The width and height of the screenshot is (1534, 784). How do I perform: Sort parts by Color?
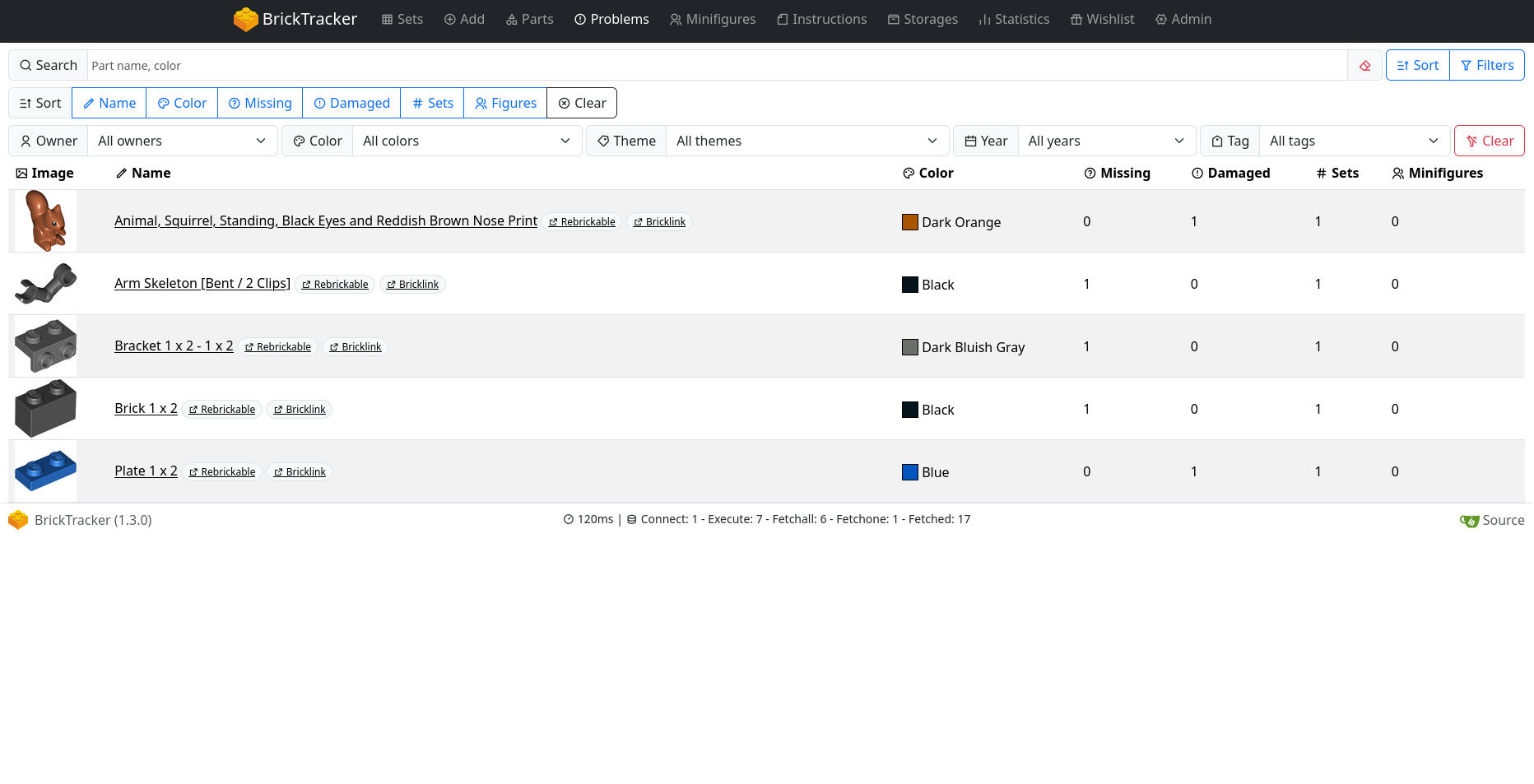182,103
